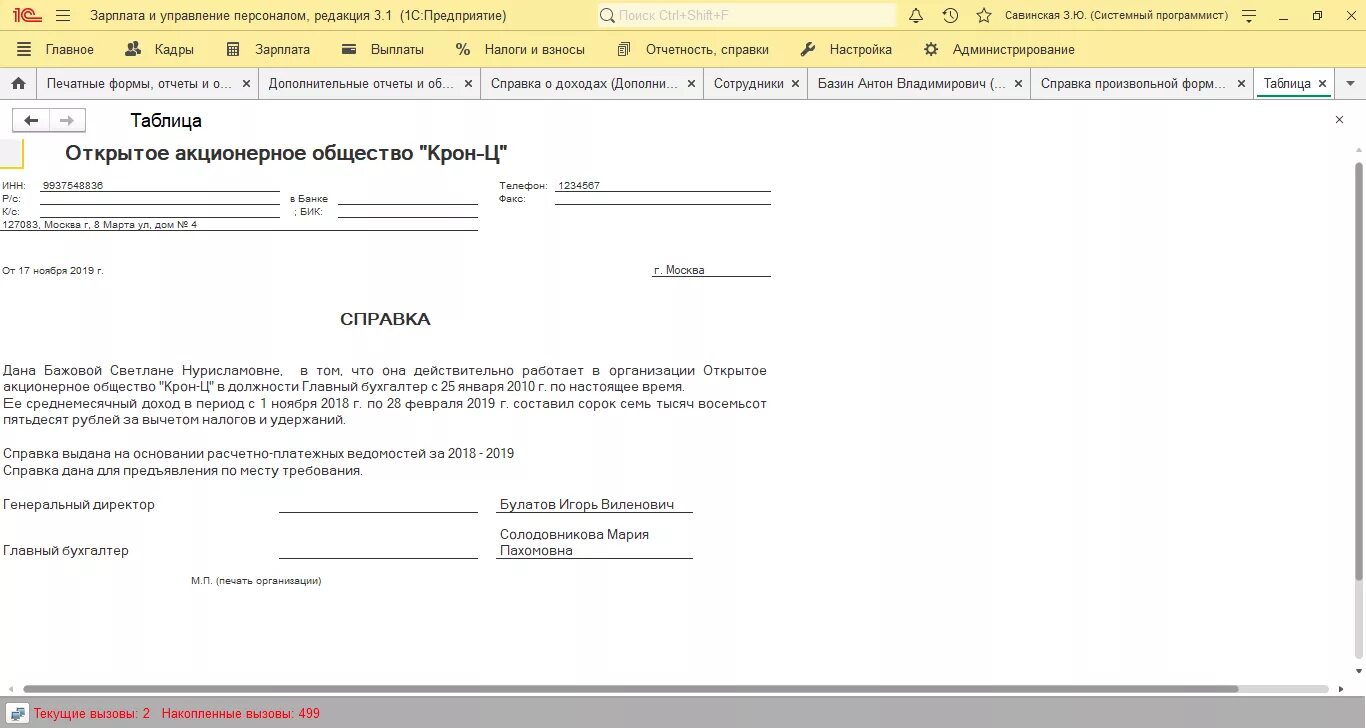
Task: Close the Дополнительные отчеты tab
Action: [468, 84]
